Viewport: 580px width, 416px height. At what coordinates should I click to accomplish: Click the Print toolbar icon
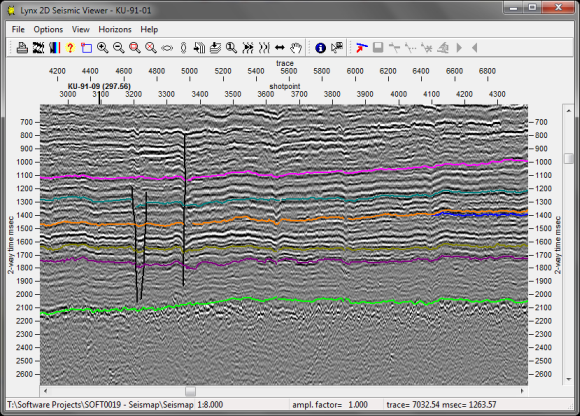(22, 48)
